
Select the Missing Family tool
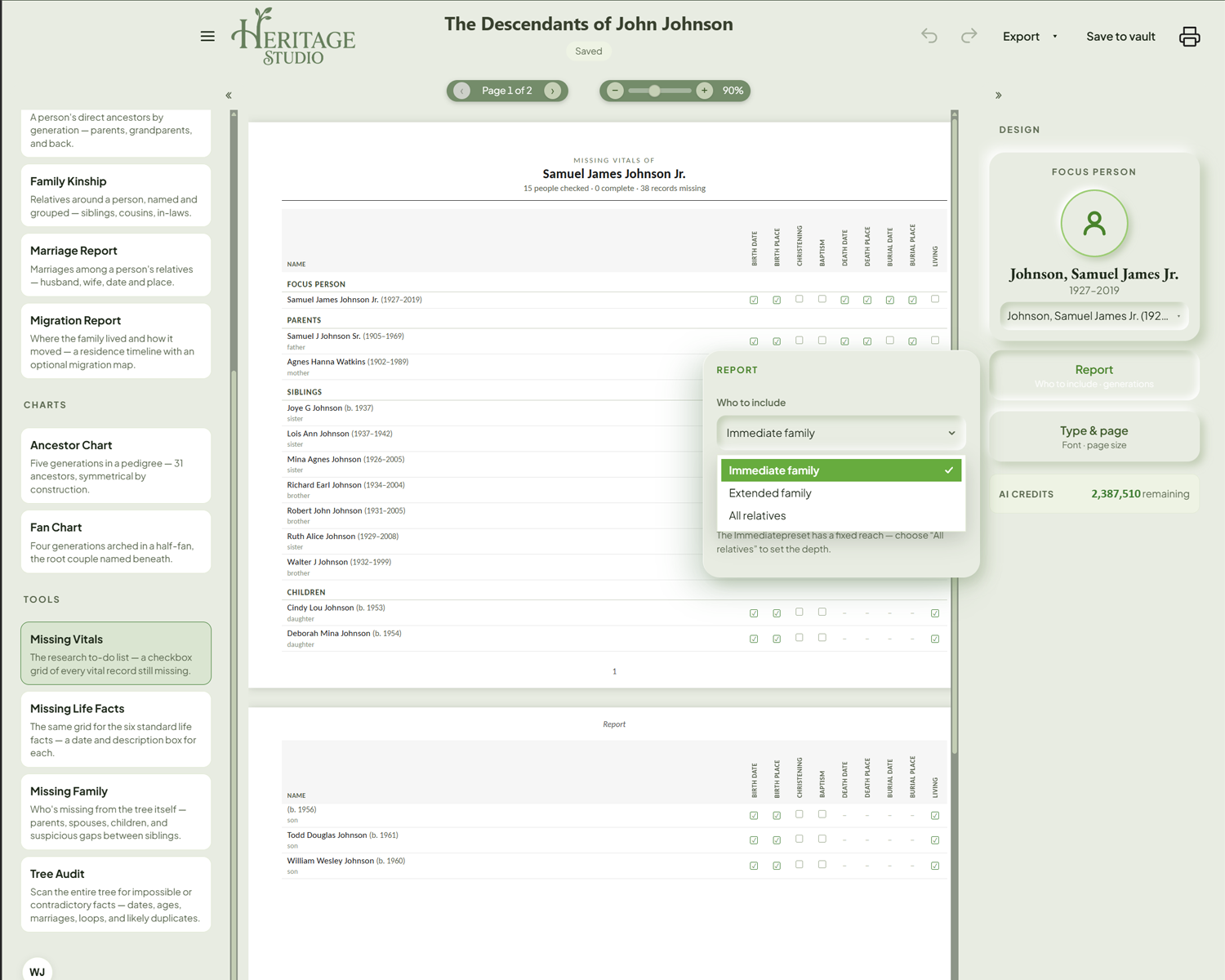[116, 812]
